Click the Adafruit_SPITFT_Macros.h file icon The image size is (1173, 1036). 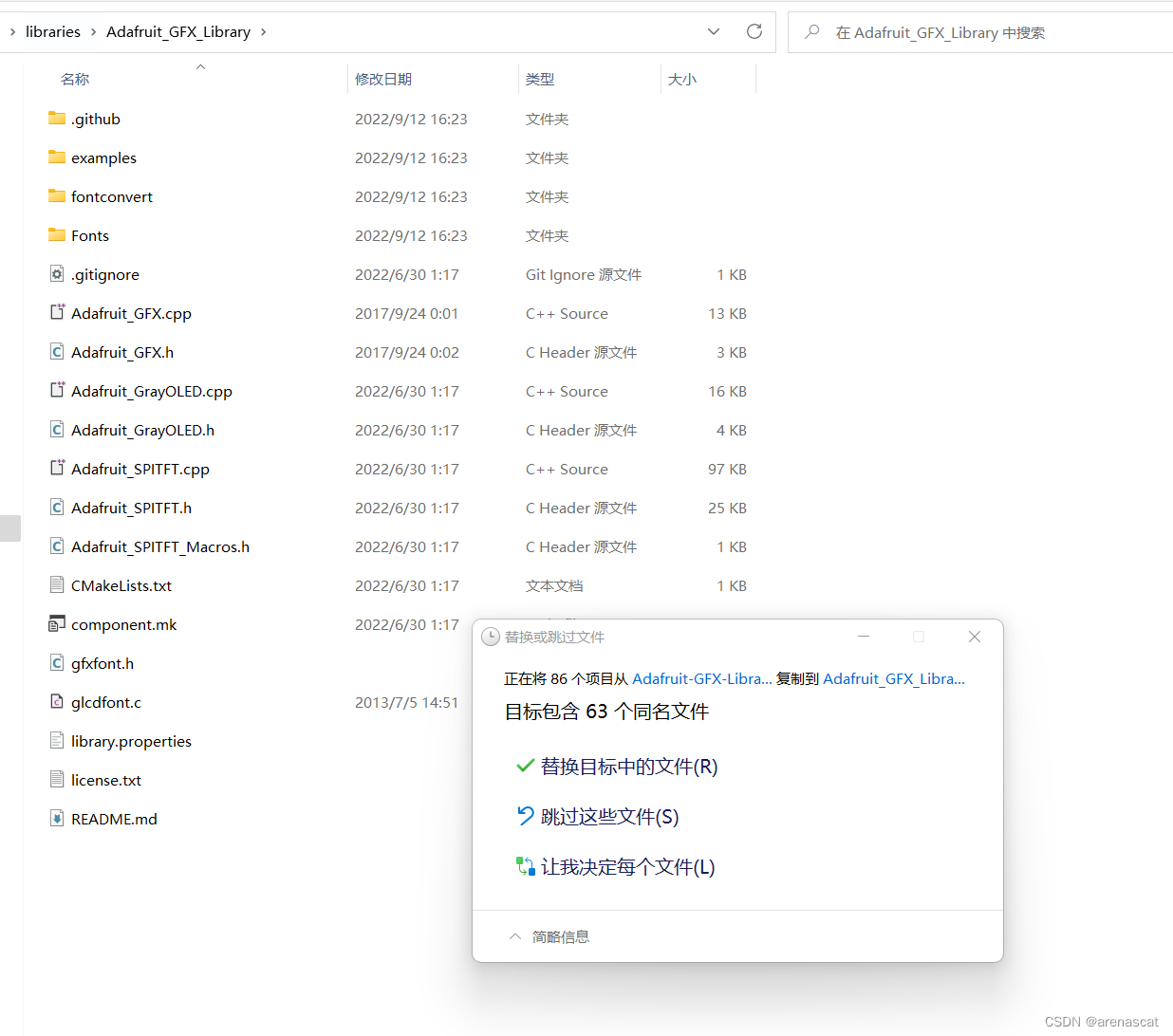coord(57,546)
